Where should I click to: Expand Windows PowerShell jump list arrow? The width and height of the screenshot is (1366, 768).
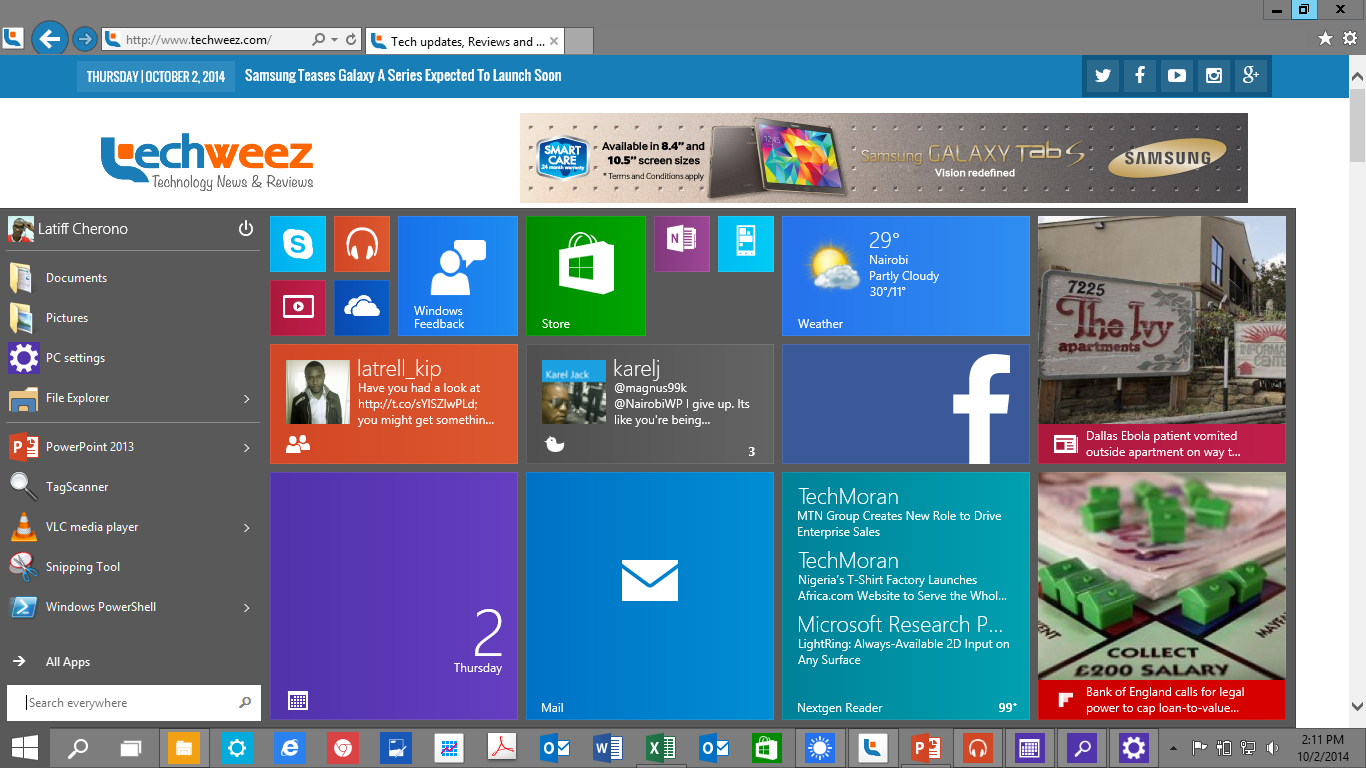point(247,608)
